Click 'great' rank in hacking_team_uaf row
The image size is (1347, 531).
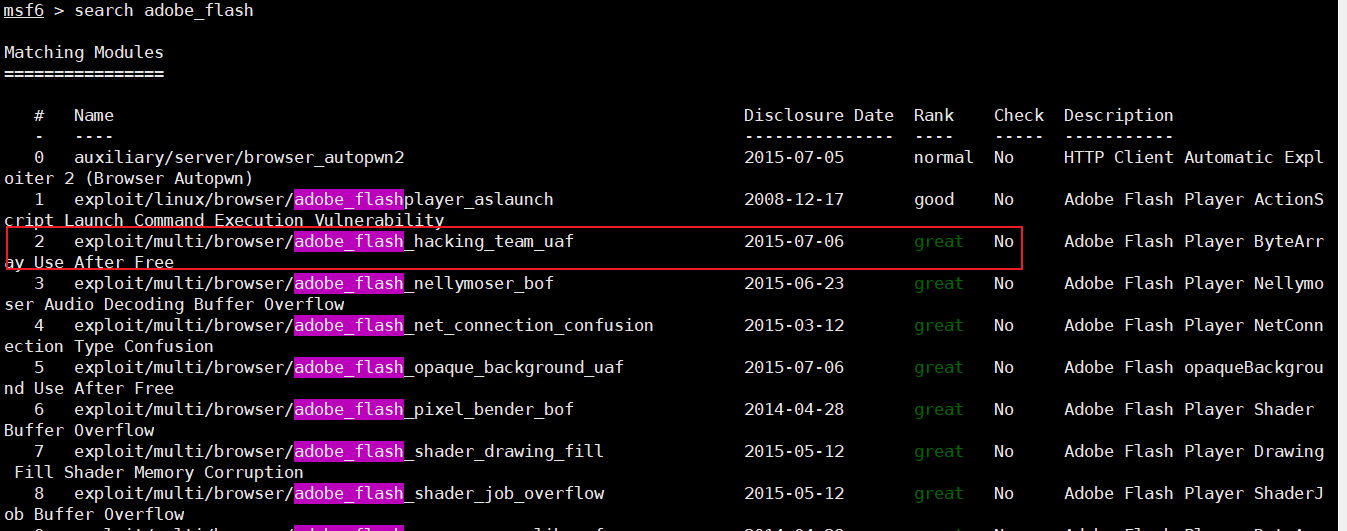coord(939,241)
